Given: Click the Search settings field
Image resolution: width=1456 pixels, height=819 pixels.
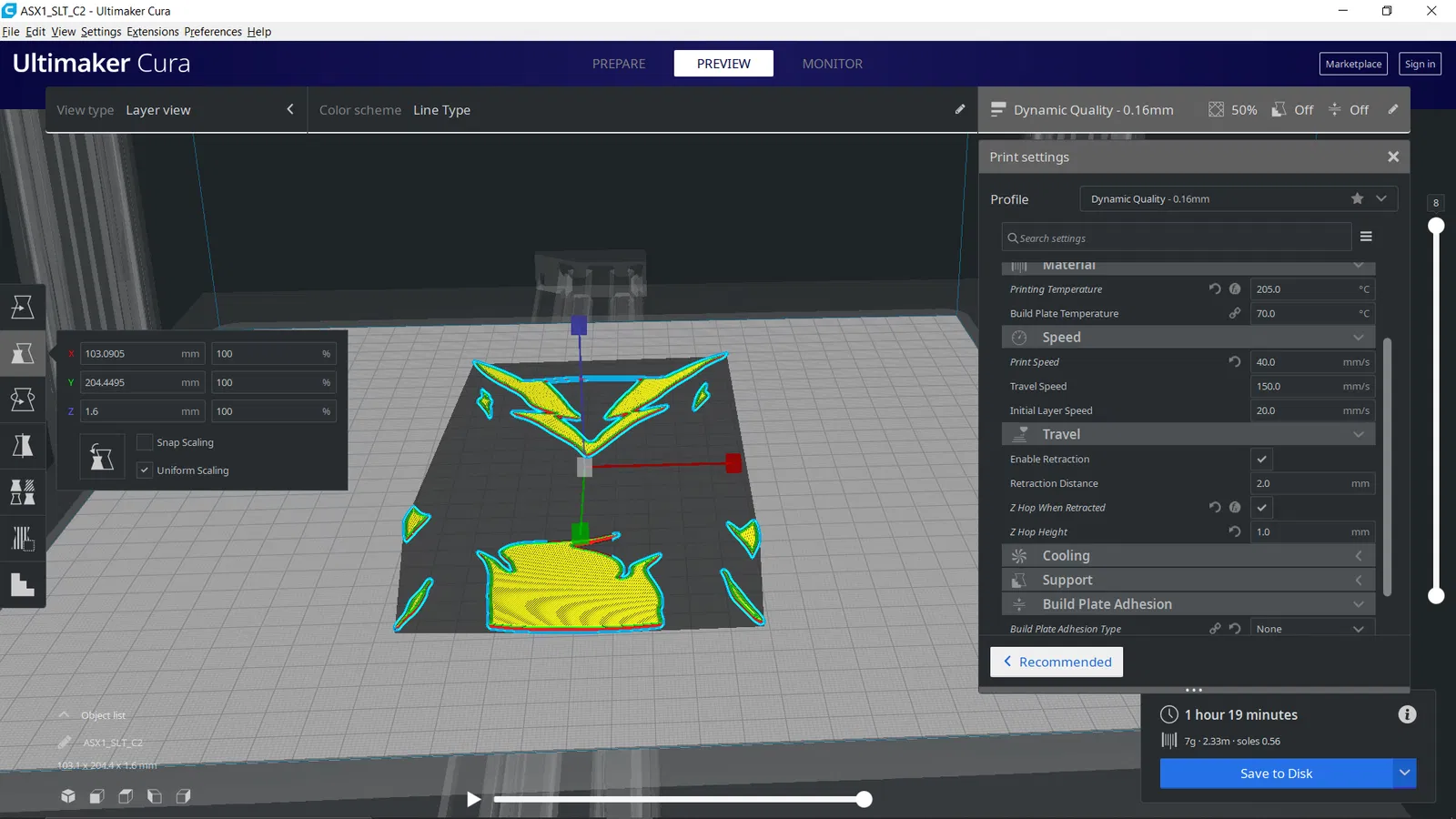Looking at the screenshot, I should pos(1177,238).
